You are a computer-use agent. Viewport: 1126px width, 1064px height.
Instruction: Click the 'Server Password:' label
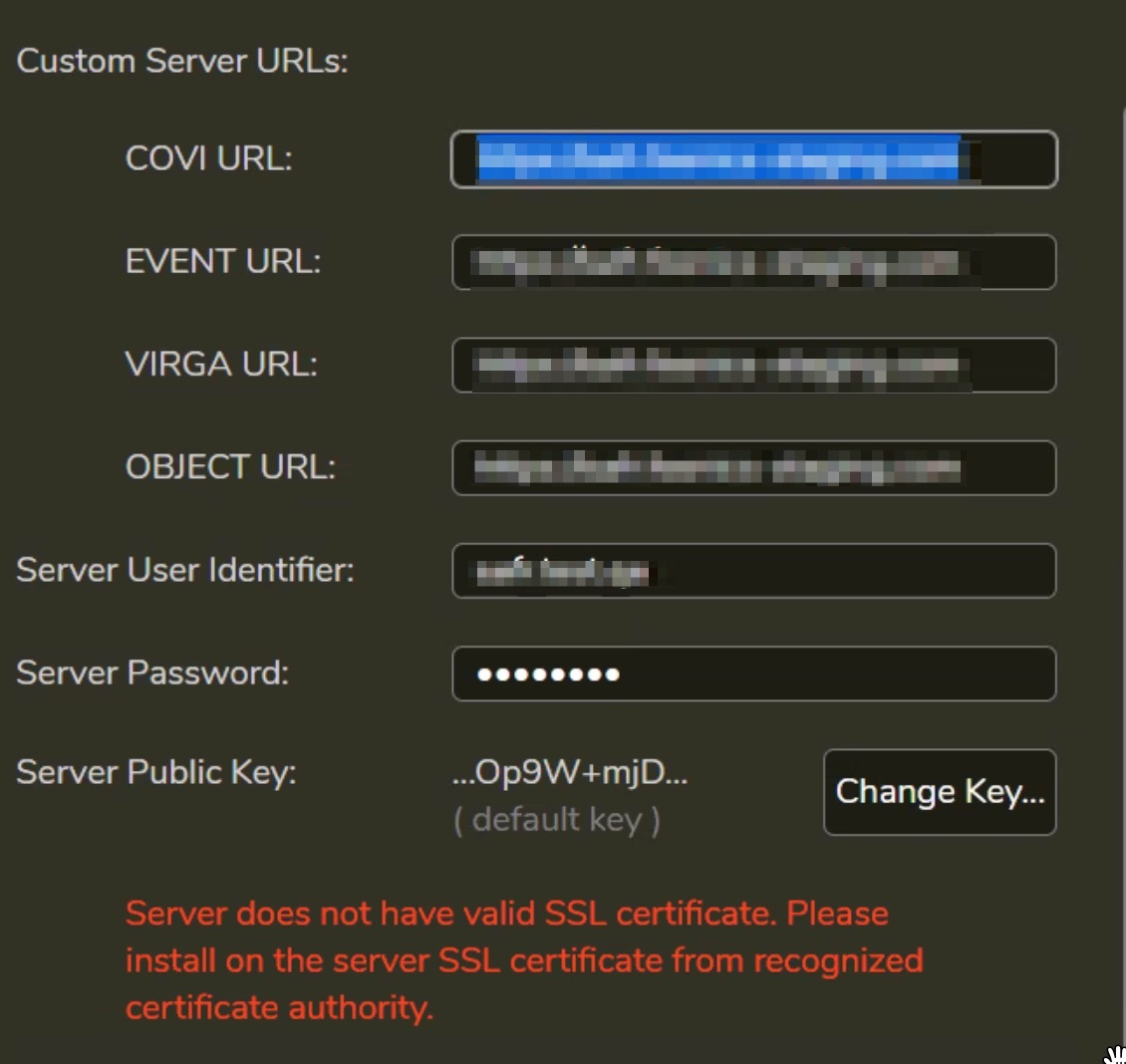coord(151,672)
